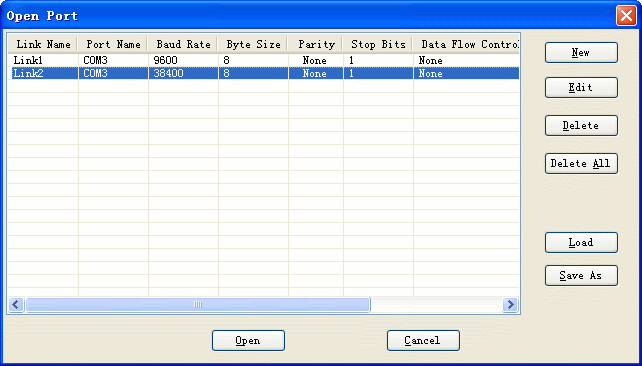Click the horizontal scrollbar right arrow
The height and width of the screenshot is (366, 642).
[x=510, y=304]
